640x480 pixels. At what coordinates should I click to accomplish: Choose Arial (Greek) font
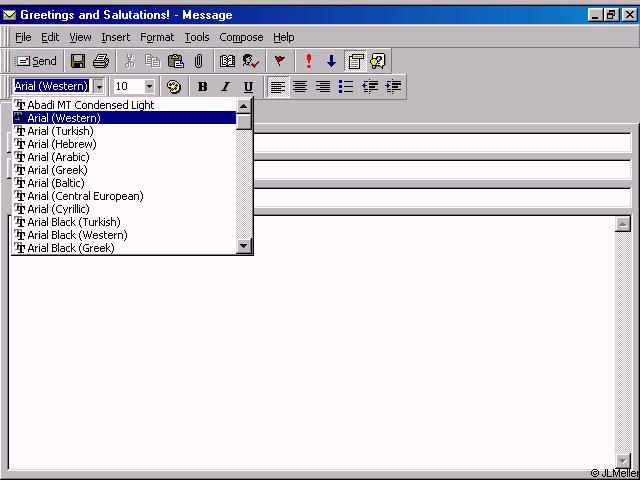(x=124, y=170)
